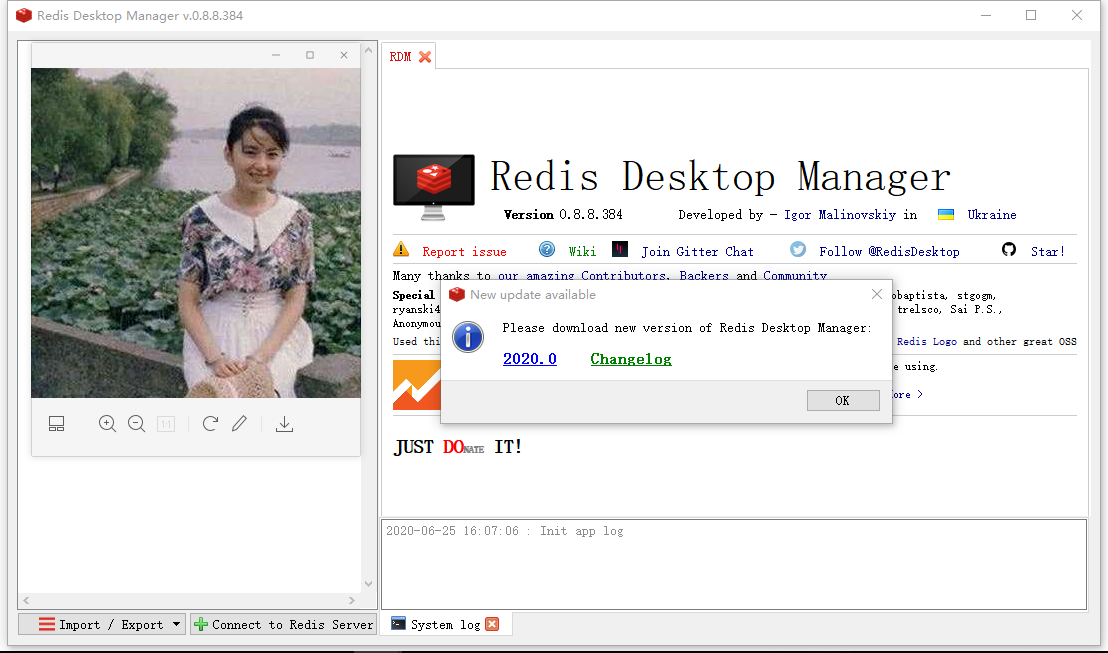This screenshot has height=653, width=1108.
Task: Open the Join Gitter Chat link
Action: point(697,252)
